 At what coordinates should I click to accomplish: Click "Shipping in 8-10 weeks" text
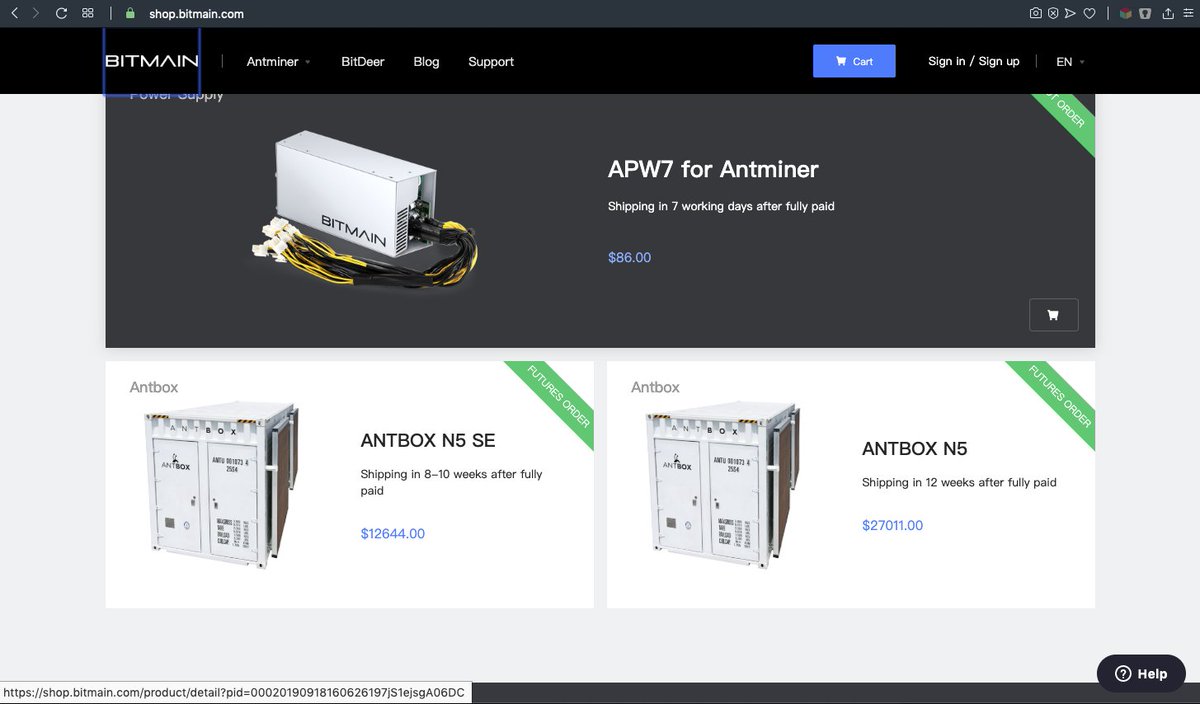pyautogui.click(x=451, y=482)
